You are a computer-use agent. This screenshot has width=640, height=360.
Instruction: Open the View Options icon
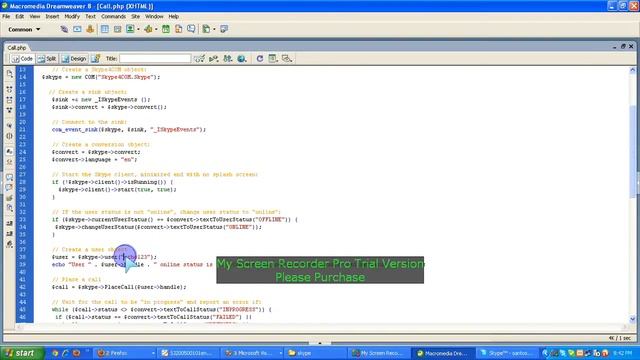coord(273,59)
